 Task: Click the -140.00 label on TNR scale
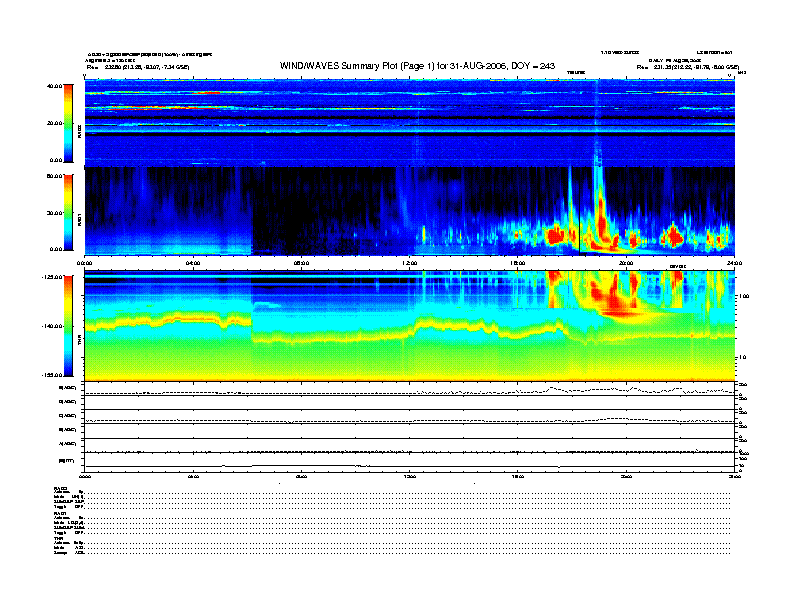click(x=52, y=326)
